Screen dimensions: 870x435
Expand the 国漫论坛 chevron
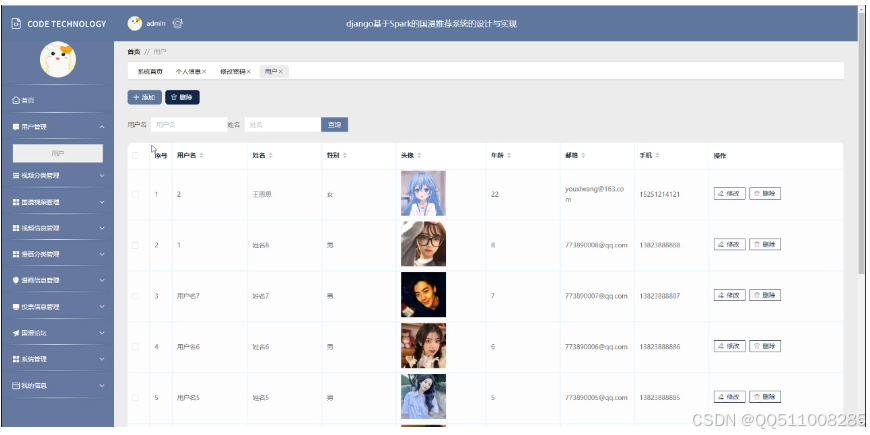(102, 333)
